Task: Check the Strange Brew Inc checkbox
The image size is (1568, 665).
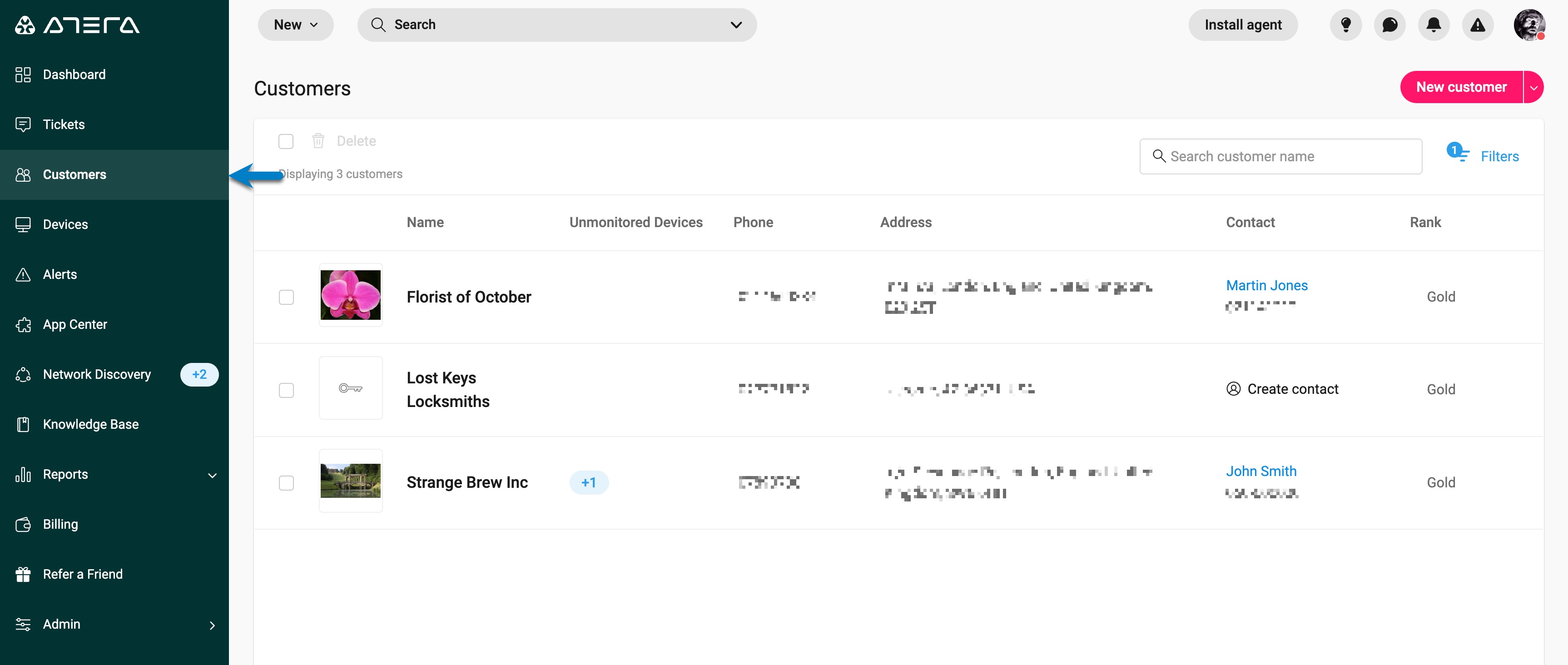Action: pos(286,483)
